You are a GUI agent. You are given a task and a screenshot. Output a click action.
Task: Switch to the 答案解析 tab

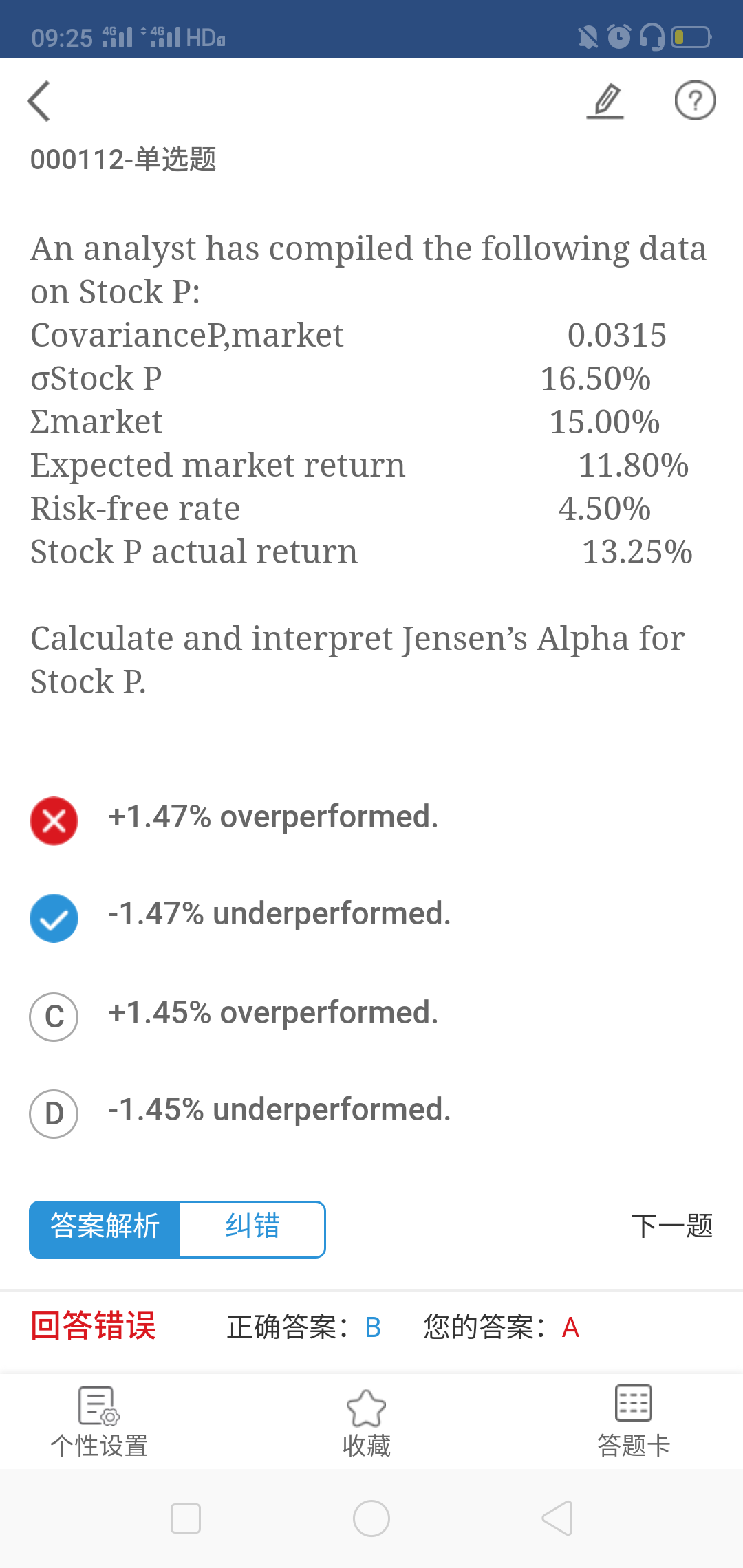coord(105,1229)
